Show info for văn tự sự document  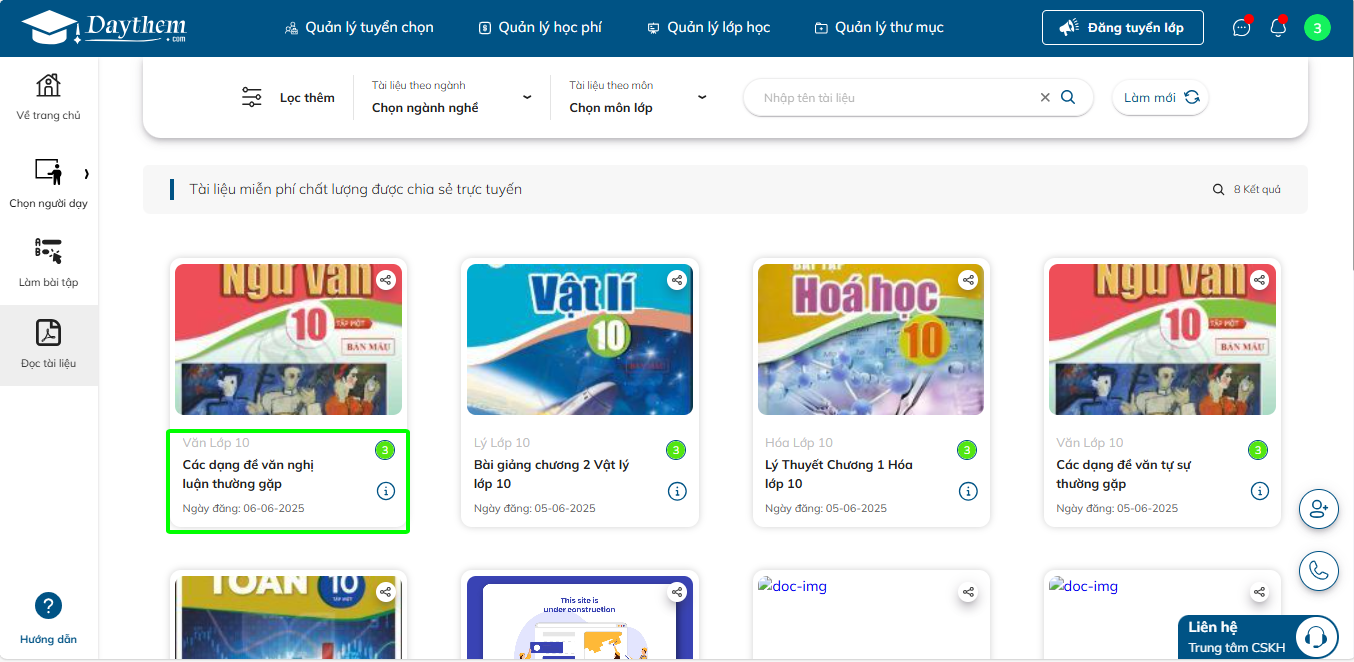pos(1260,491)
